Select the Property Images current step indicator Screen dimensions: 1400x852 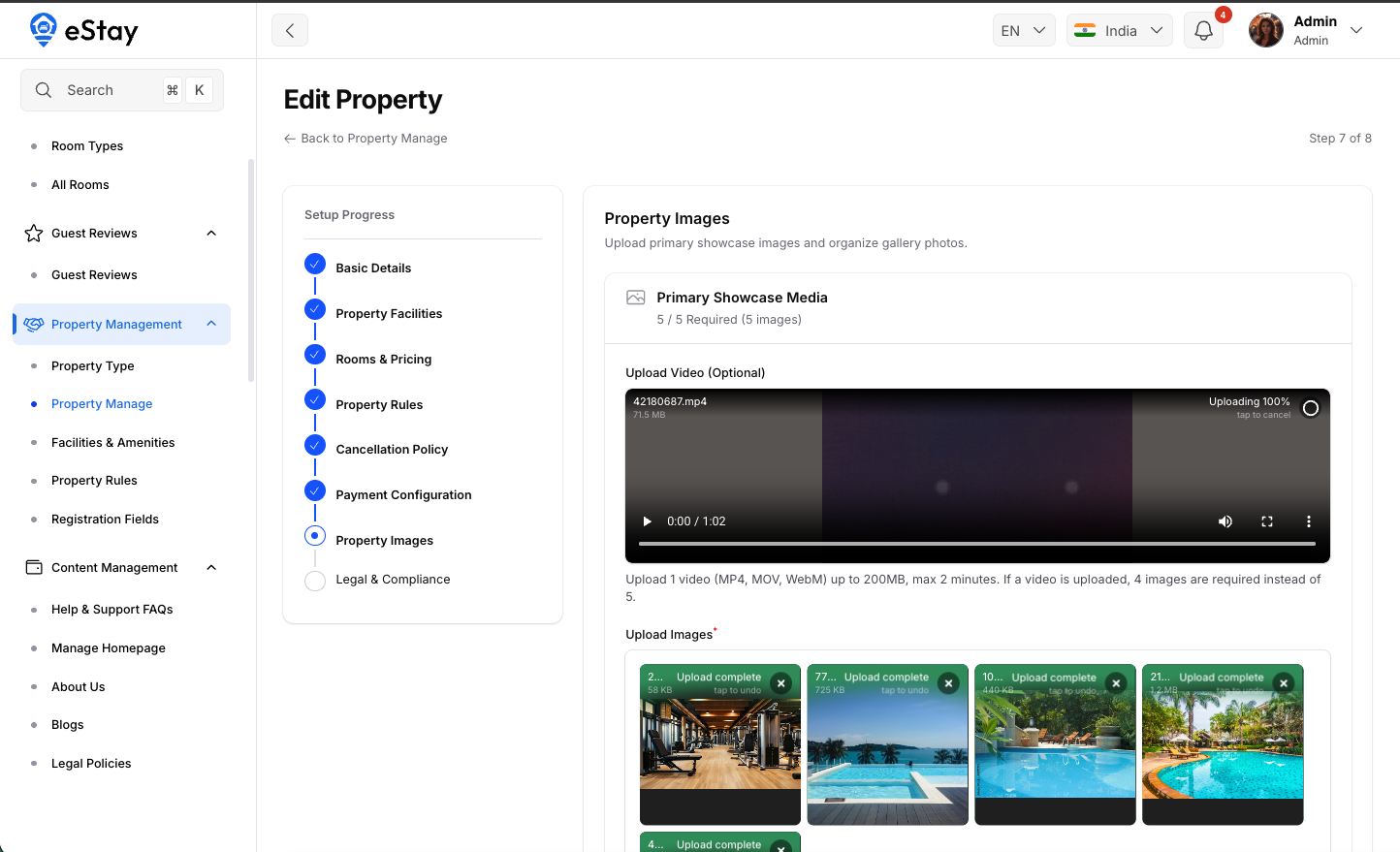pyautogui.click(x=315, y=535)
